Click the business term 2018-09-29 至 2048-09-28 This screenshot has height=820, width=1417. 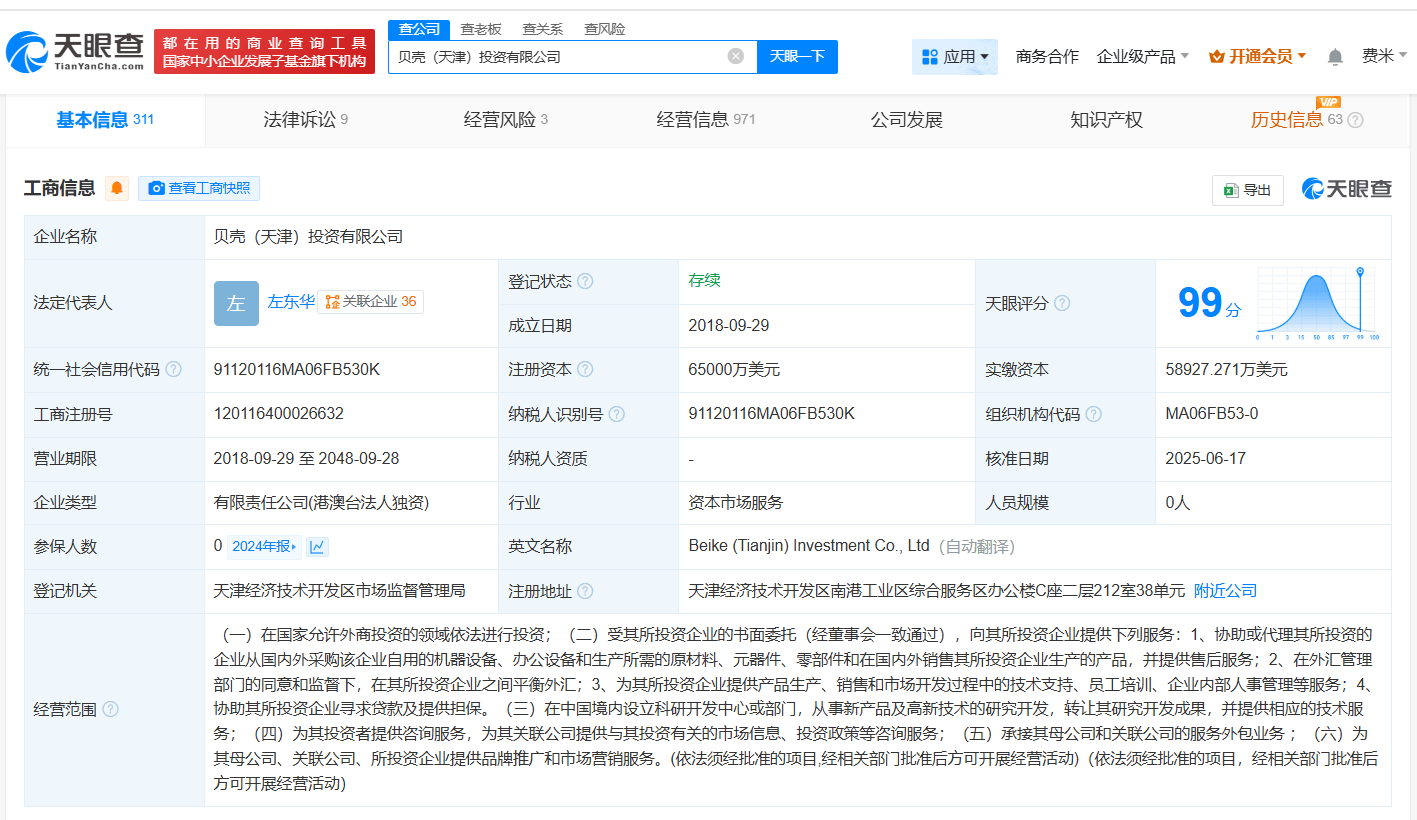click(x=306, y=458)
